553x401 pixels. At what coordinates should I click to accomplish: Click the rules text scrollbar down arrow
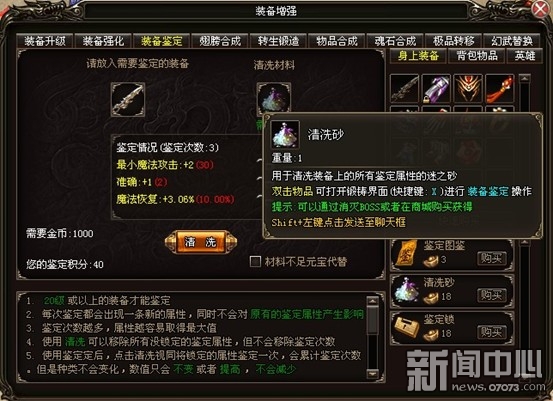point(372,373)
